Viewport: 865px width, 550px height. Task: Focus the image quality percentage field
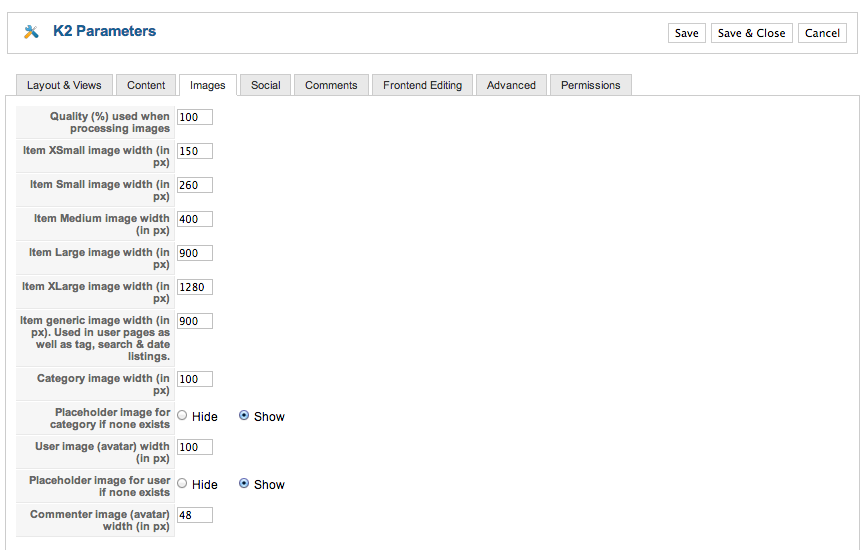pos(195,117)
